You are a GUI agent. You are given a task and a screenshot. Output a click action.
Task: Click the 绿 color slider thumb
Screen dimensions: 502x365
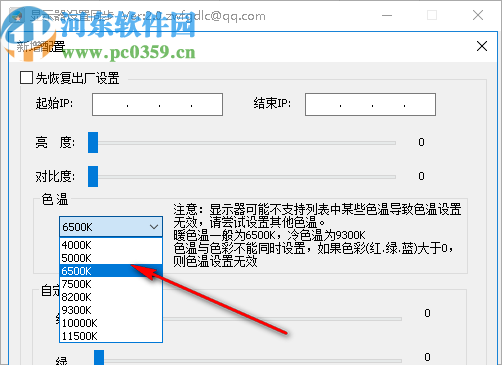(x=99, y=358)
